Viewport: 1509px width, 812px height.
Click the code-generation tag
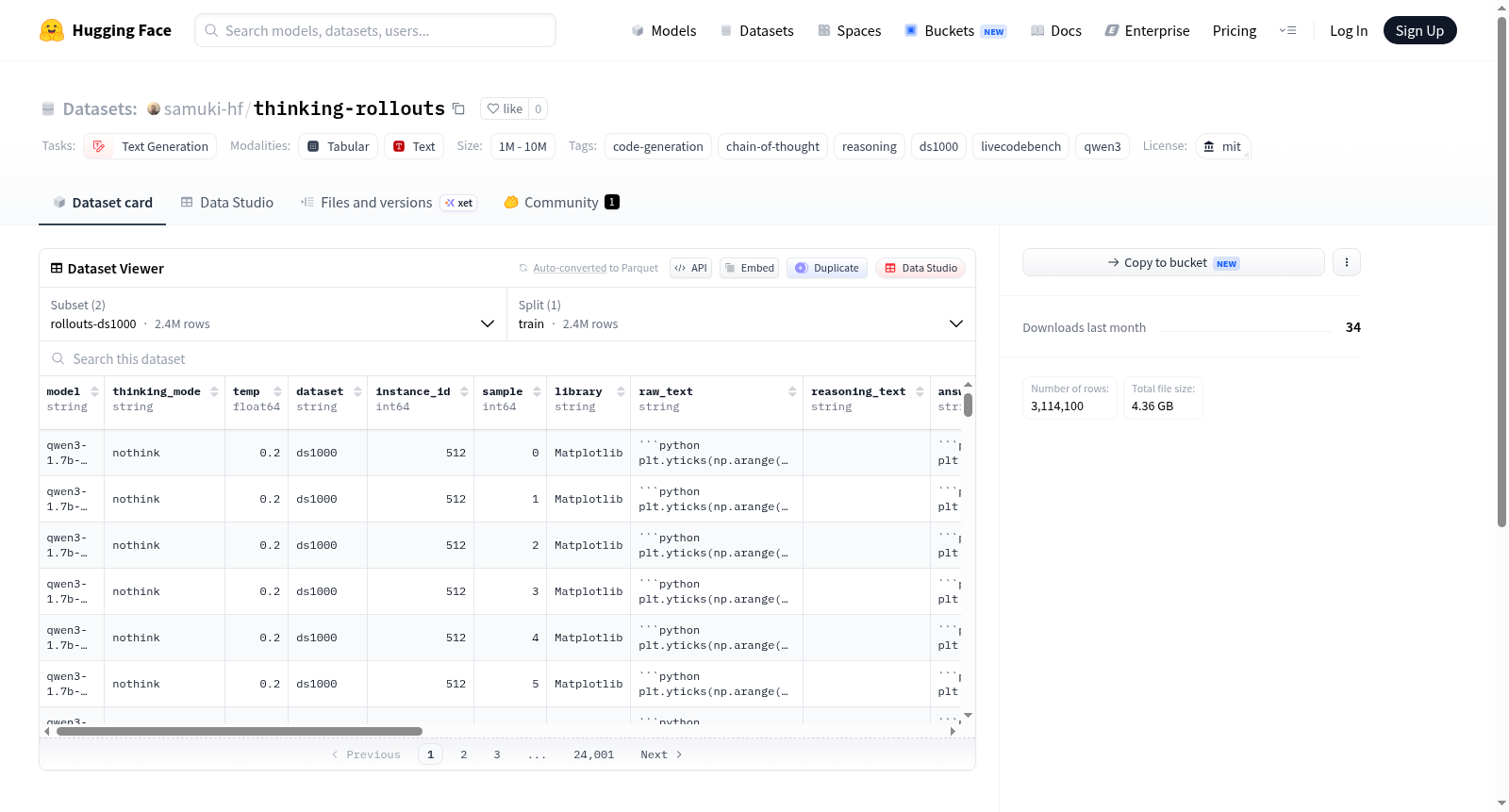pyautogui.click(x=658, y=146)
